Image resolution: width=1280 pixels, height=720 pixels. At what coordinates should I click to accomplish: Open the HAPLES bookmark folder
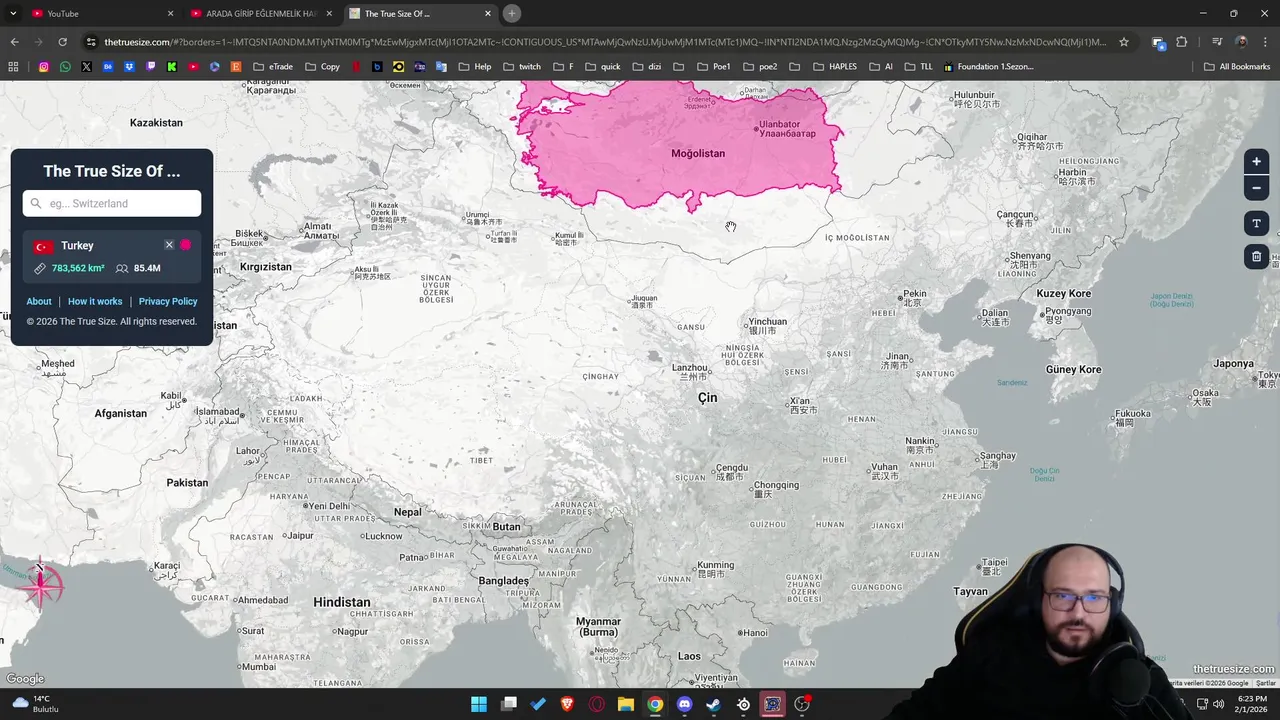[x=834, y=67]
